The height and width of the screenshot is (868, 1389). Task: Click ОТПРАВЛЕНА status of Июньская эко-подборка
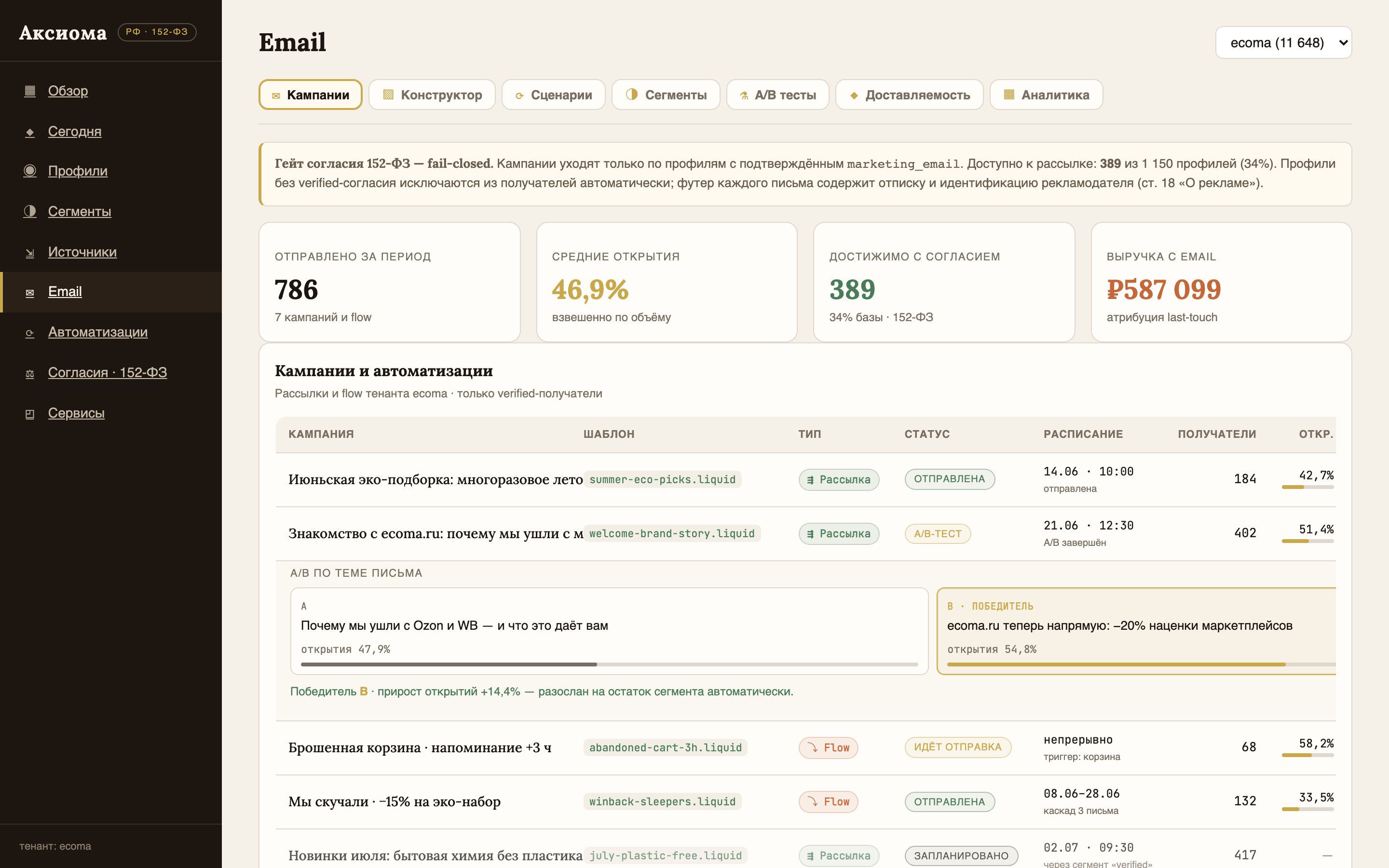(949, 479)
